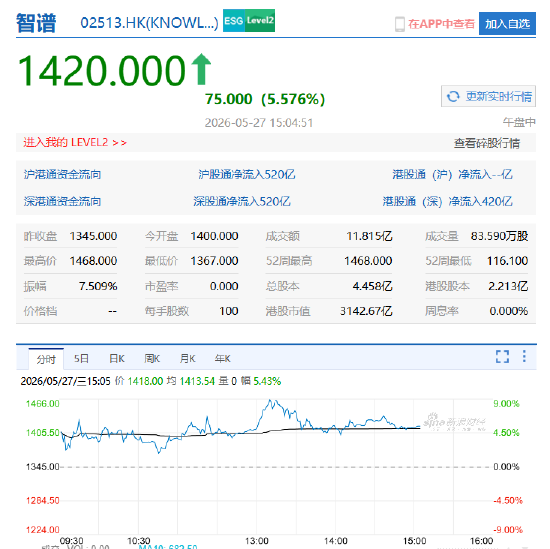
Task: Click 市盈率 value 0.000
Action: pos(224,286)
